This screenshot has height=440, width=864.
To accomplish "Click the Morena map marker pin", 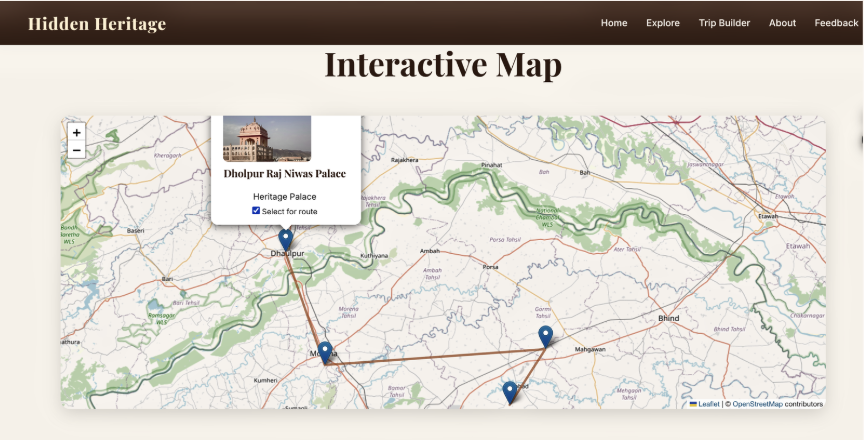I will (325, 352).
